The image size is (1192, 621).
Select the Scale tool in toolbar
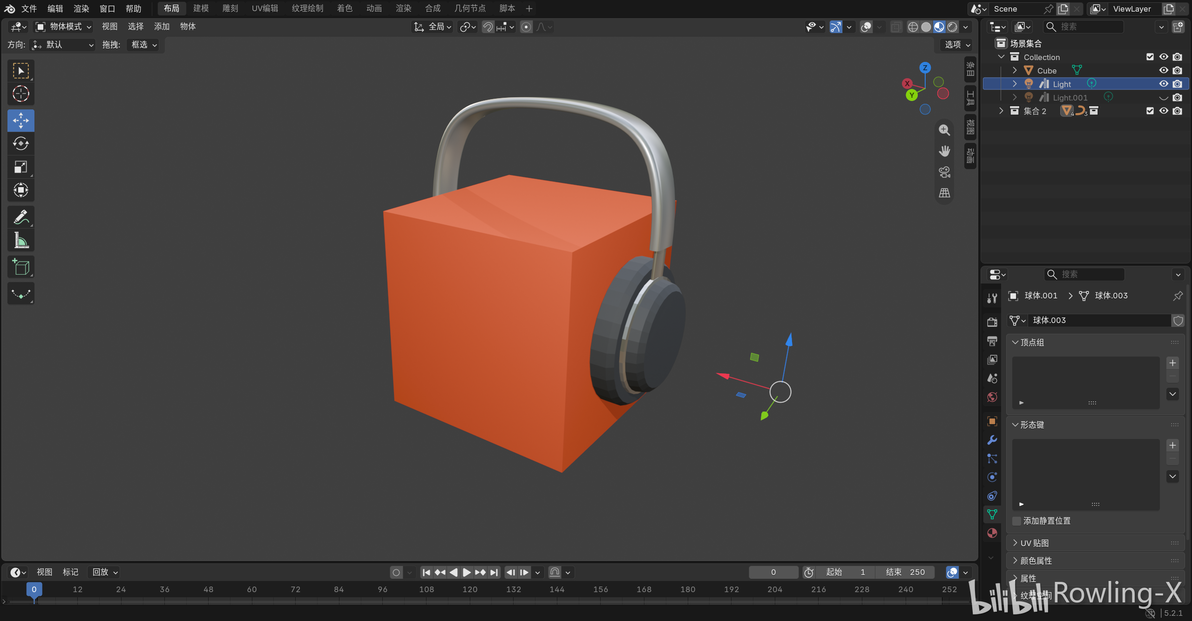coord(21,167)
